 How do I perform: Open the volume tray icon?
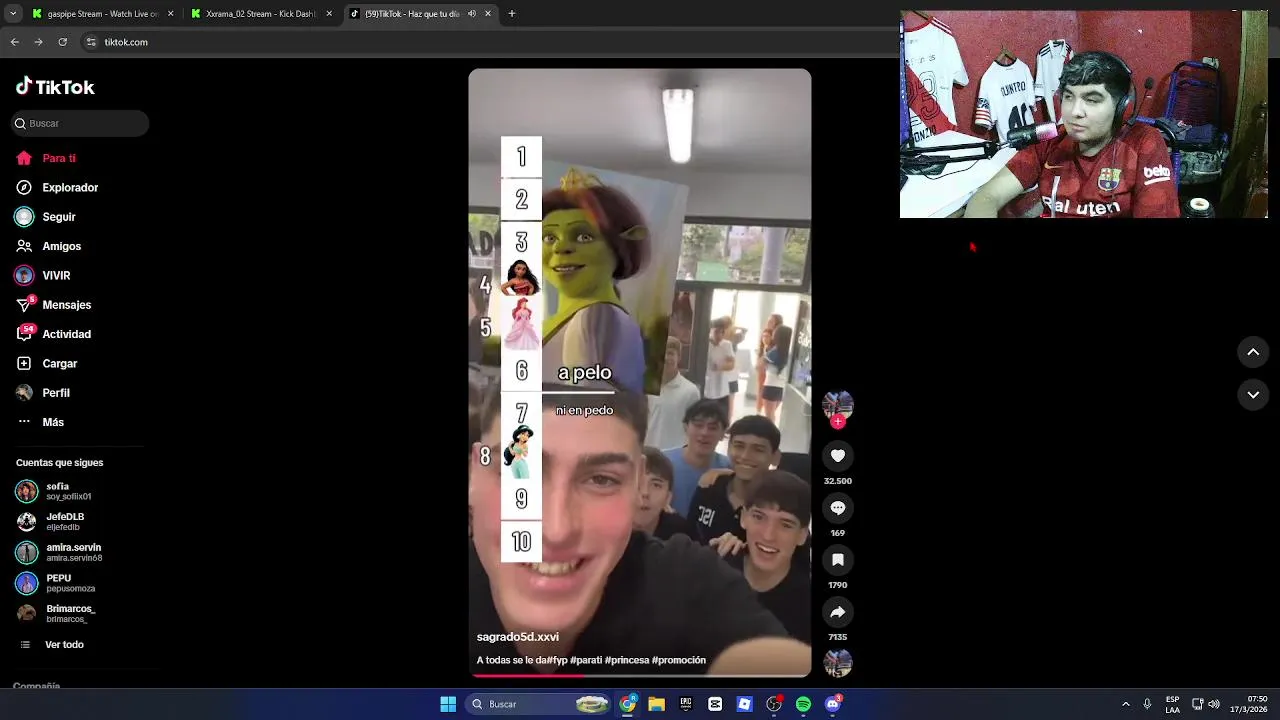1214,704
